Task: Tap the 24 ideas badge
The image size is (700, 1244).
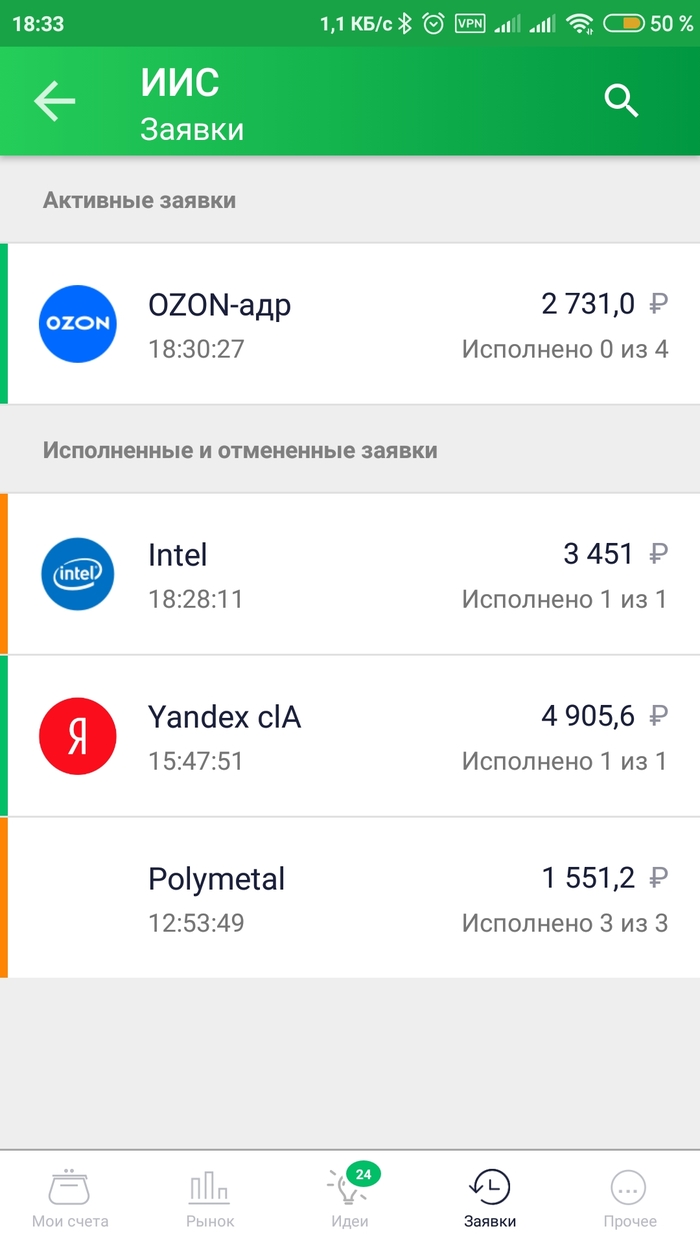Action: pos(362,1174)
